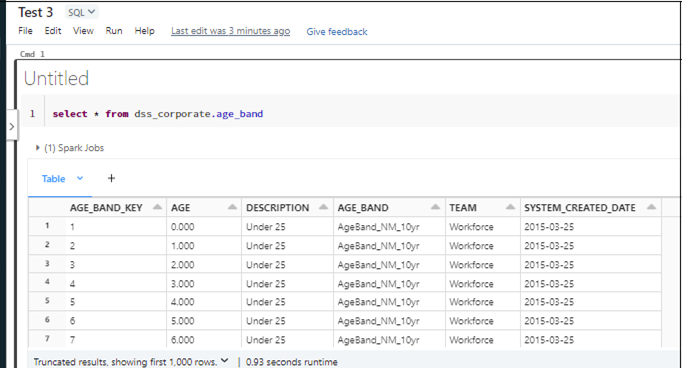Select the Table results tab

point(53,179)
